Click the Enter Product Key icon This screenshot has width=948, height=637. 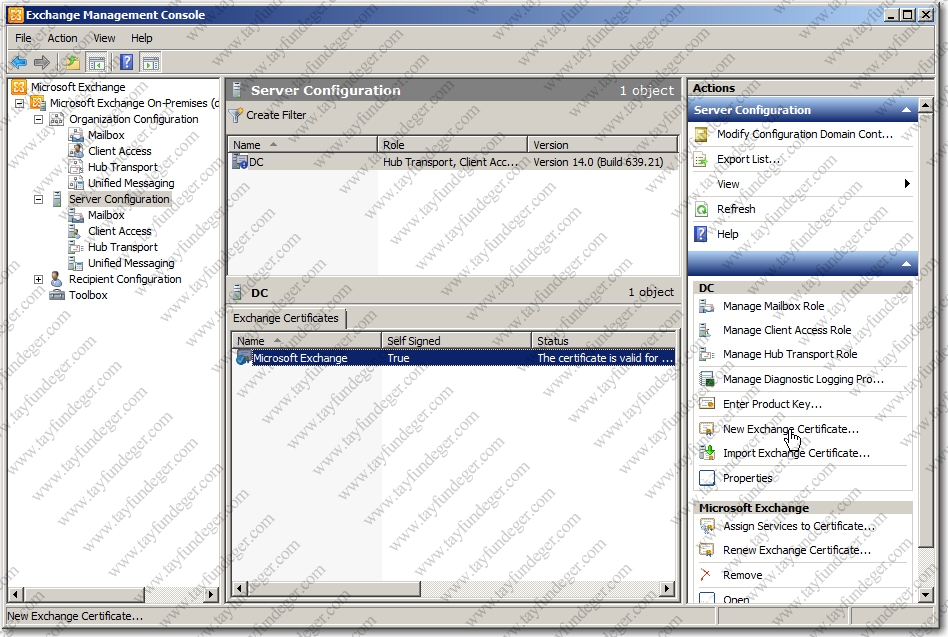pyautogui.click(x=707, y=404)
